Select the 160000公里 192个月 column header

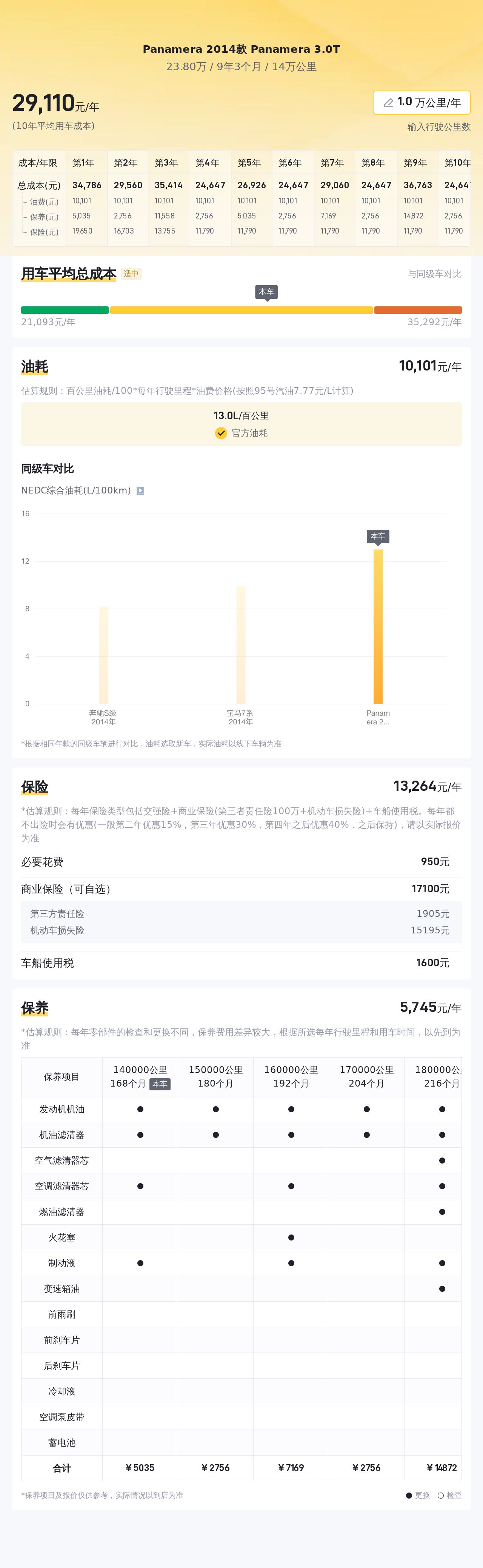click(291, 1077)
